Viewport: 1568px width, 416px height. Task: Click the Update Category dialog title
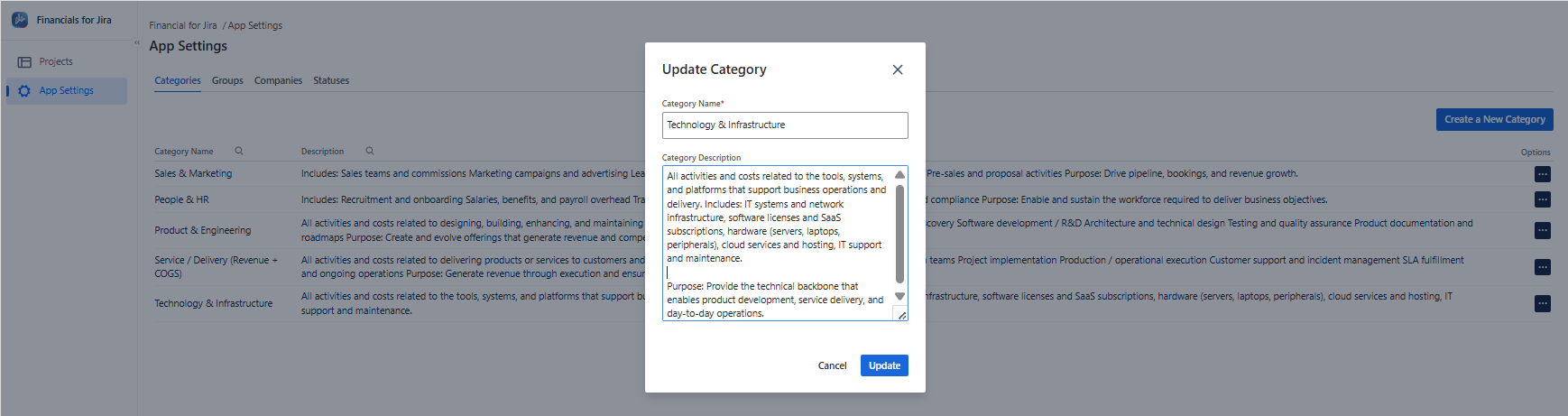[x=715, y=69]
